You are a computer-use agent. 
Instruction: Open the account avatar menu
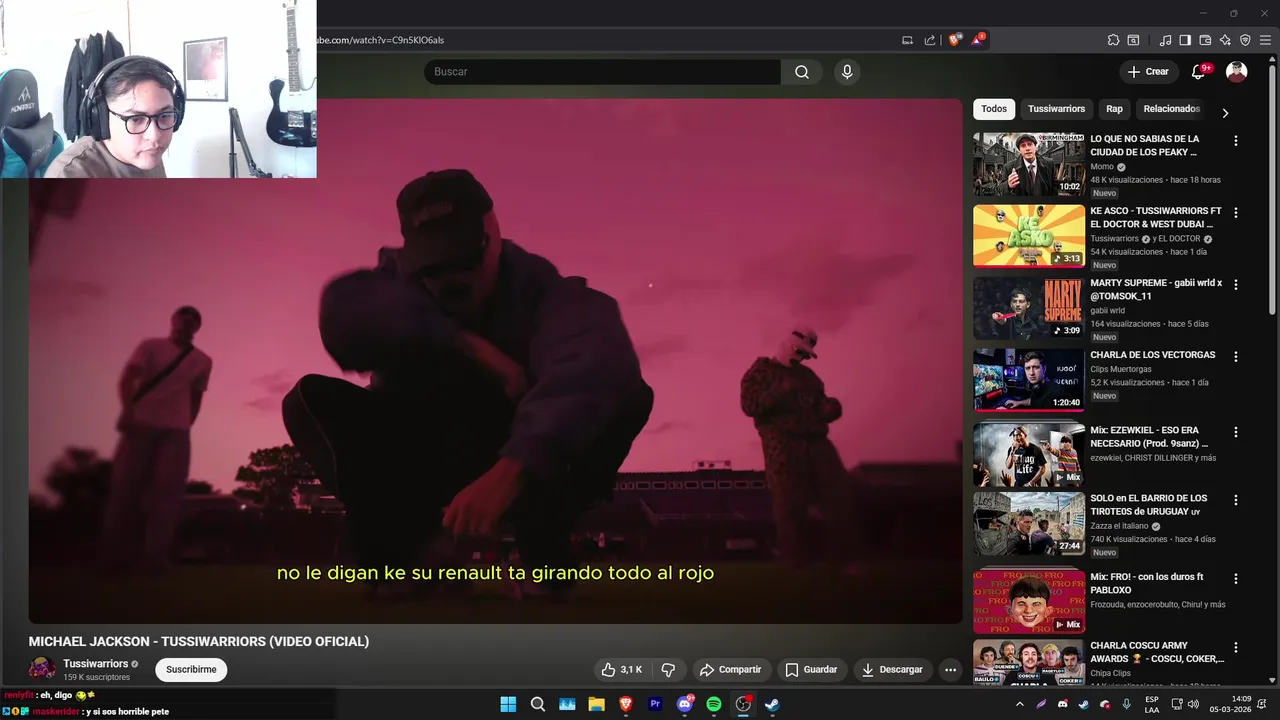(1237, 72)
